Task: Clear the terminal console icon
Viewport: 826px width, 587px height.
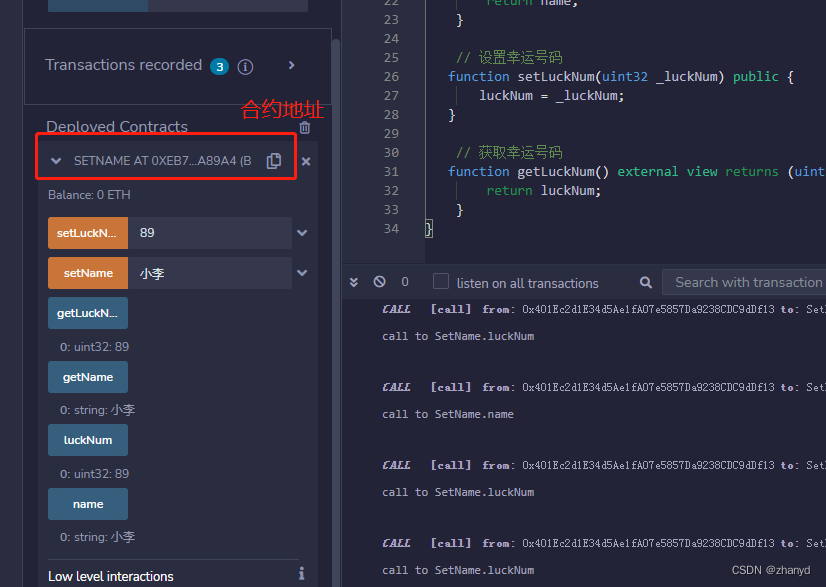Action: coord(379,282)
